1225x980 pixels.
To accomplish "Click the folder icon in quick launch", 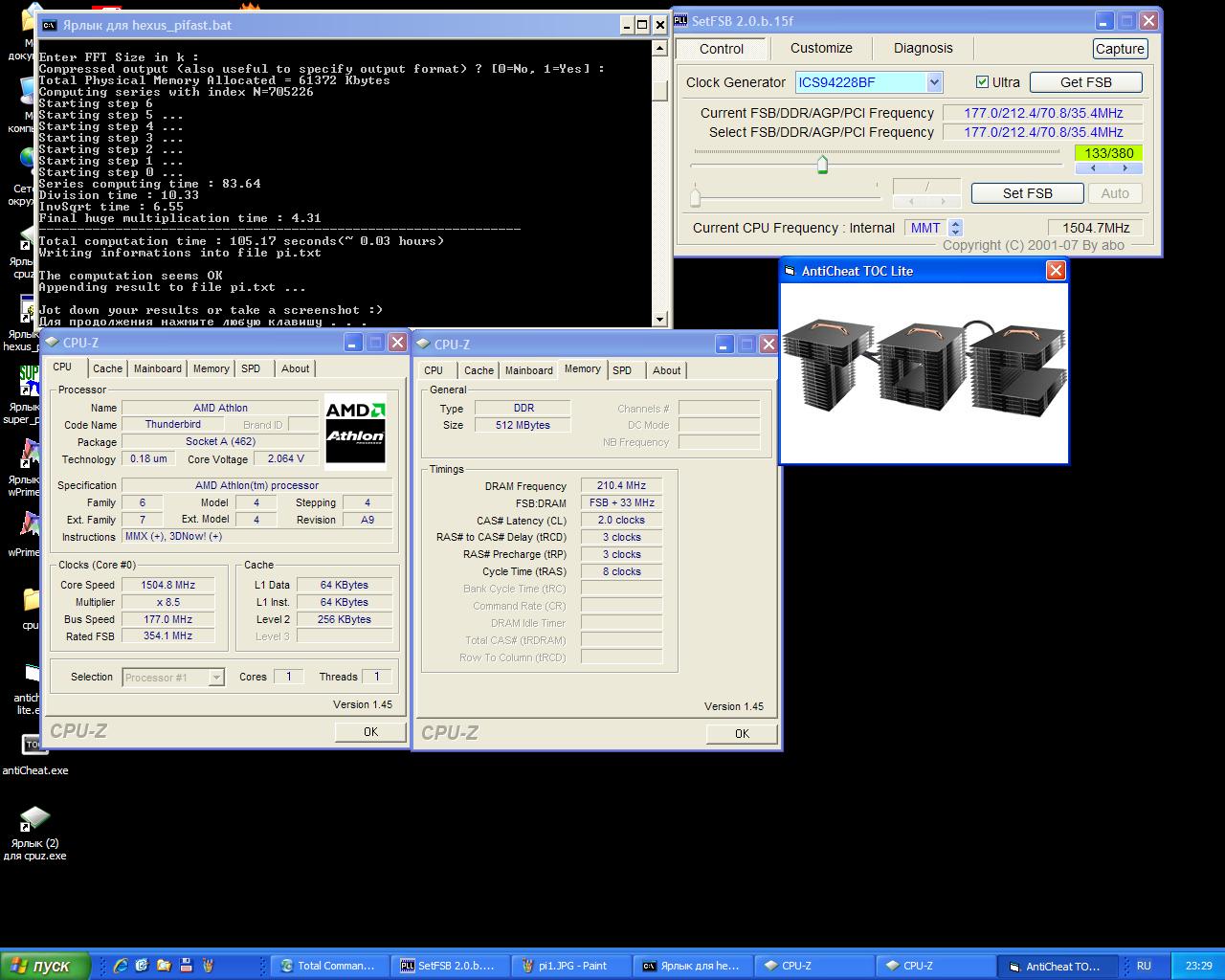I will (x=164, y=966).
